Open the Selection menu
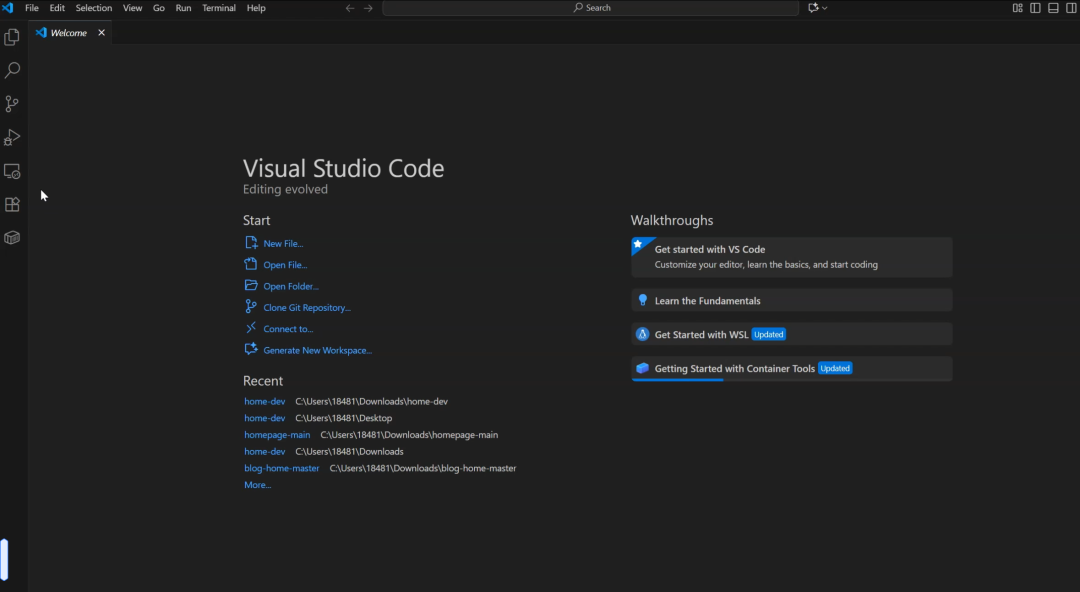Viewport: 1080px width, 592px height. point(94,8)
